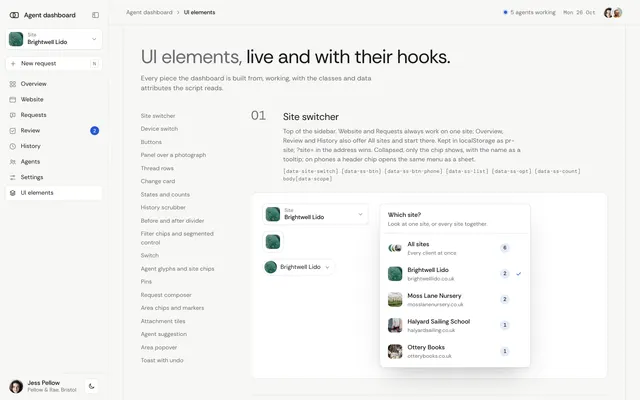Jump to Agent suggestion section
The width and height of the screenshot is (640, 400).
(x=164, y=334)
